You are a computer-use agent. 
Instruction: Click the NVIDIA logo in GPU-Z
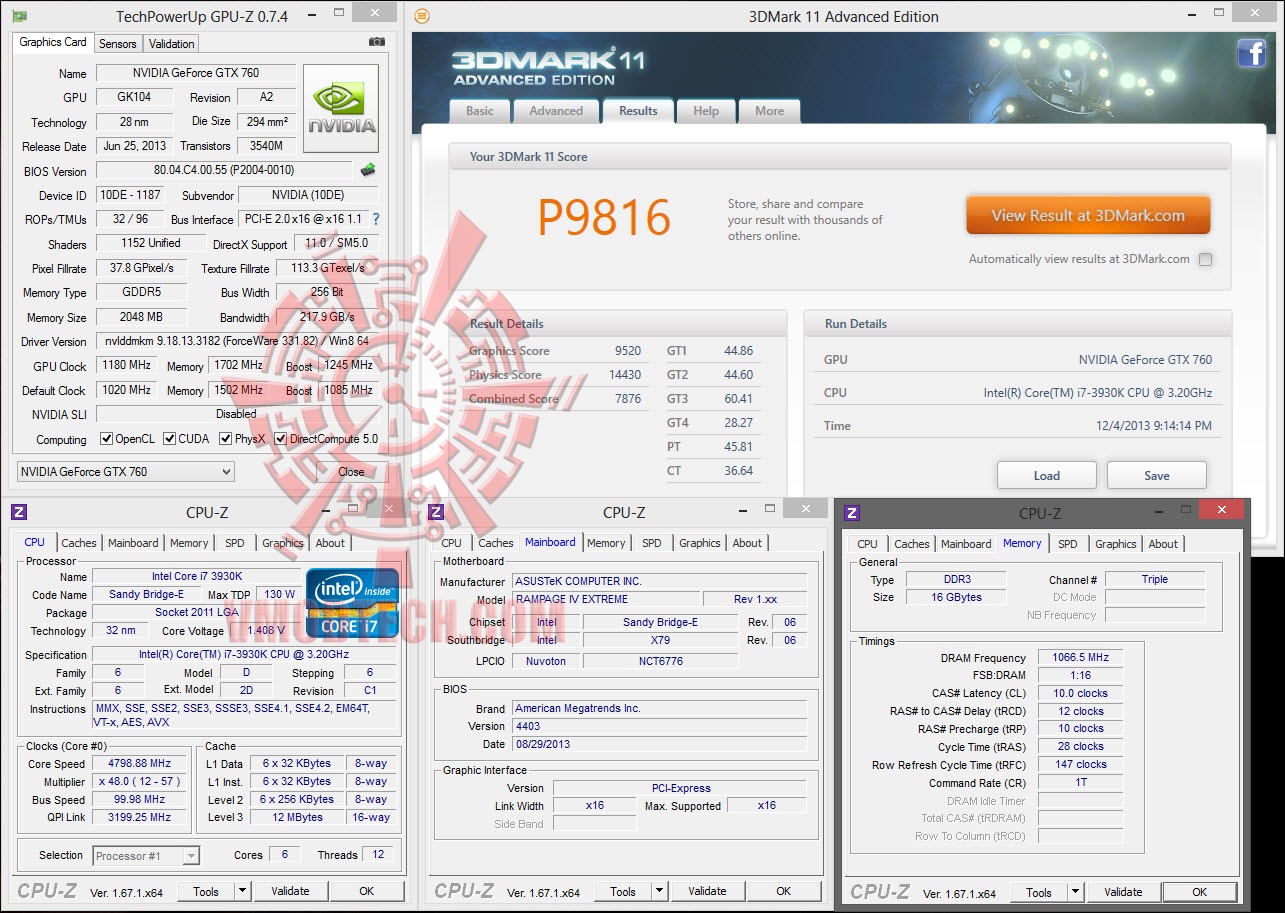[x=342, y=110]
